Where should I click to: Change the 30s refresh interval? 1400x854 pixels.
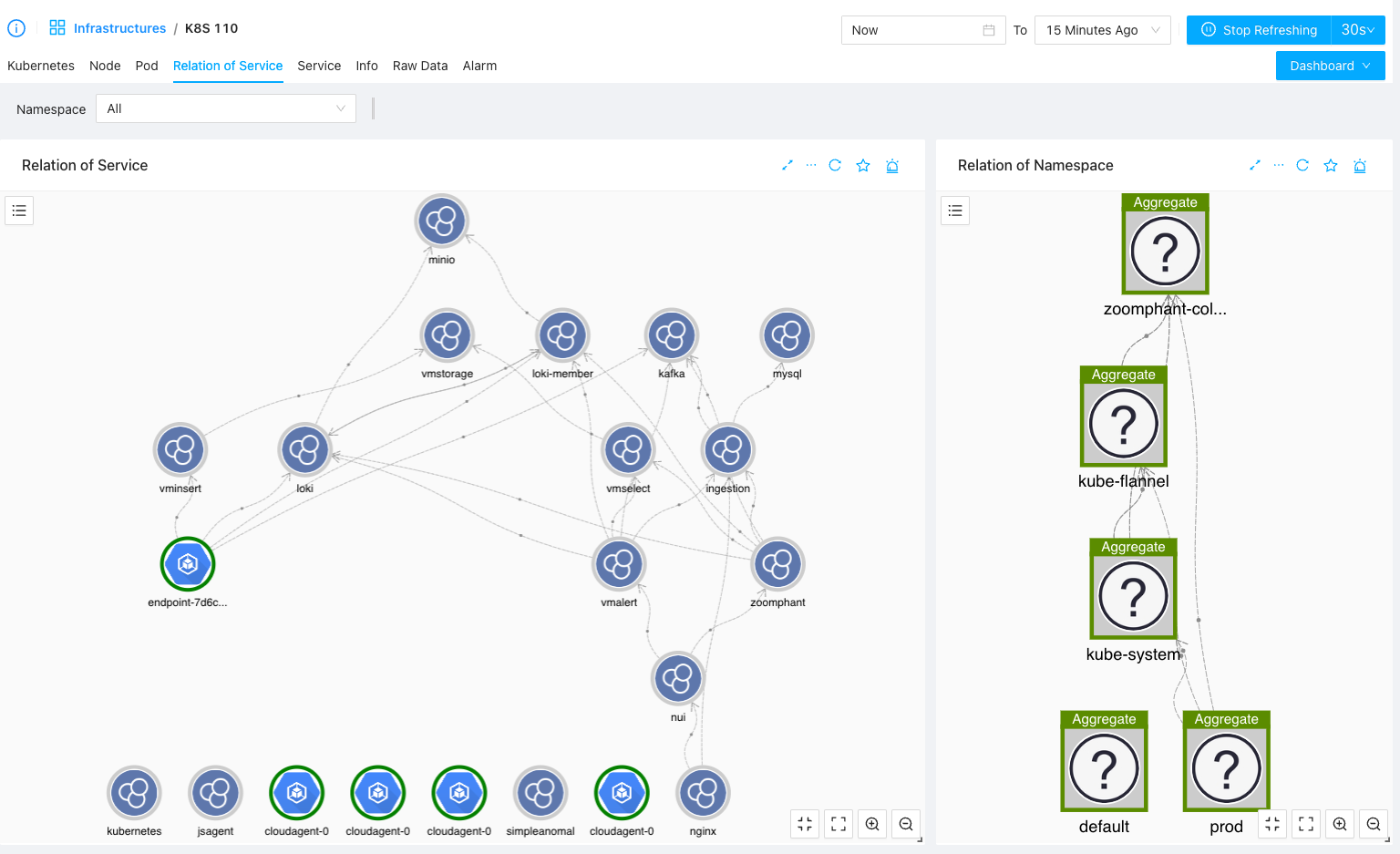(1357, 30)
